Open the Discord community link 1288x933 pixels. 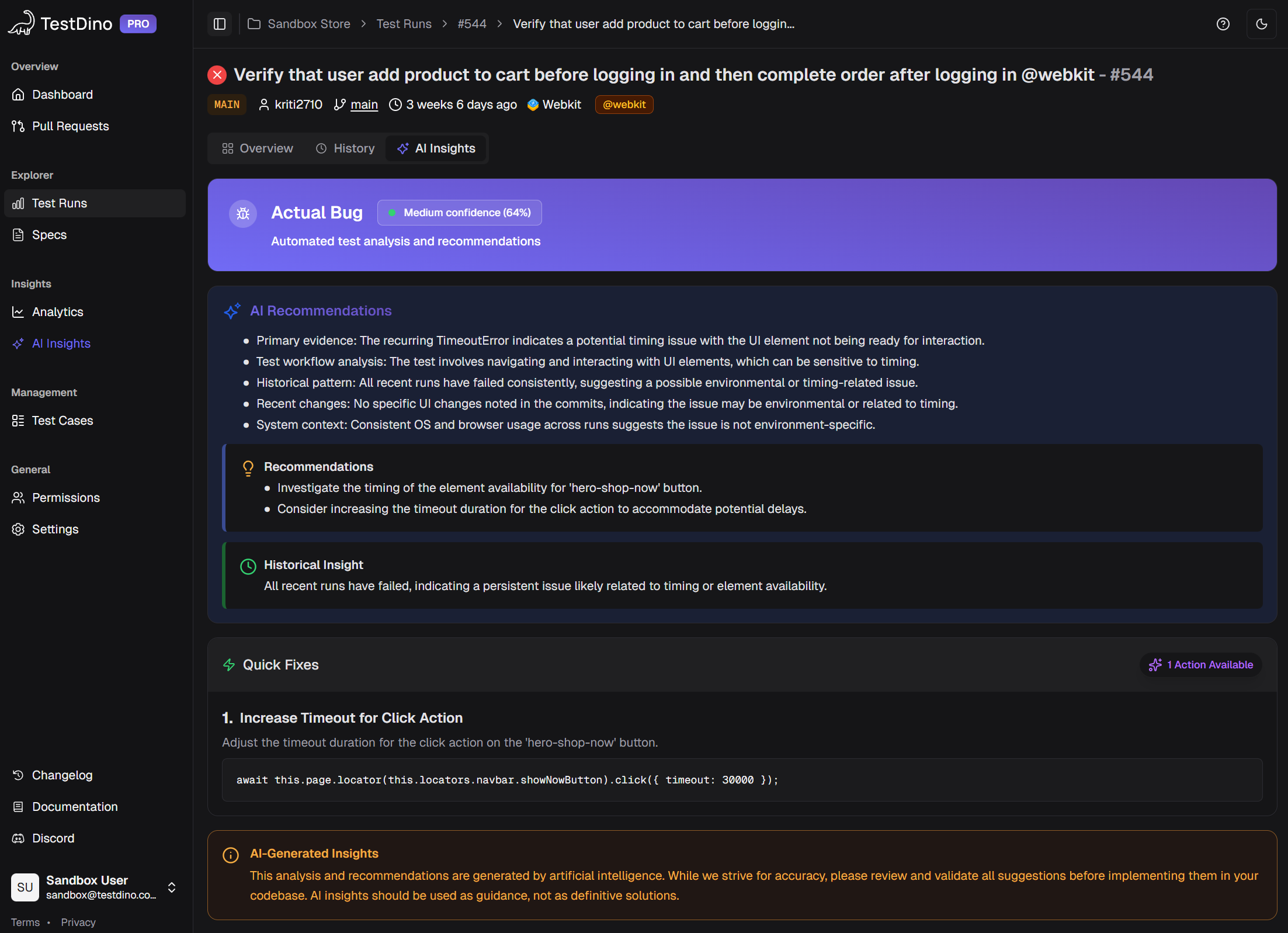coord(53,838)
